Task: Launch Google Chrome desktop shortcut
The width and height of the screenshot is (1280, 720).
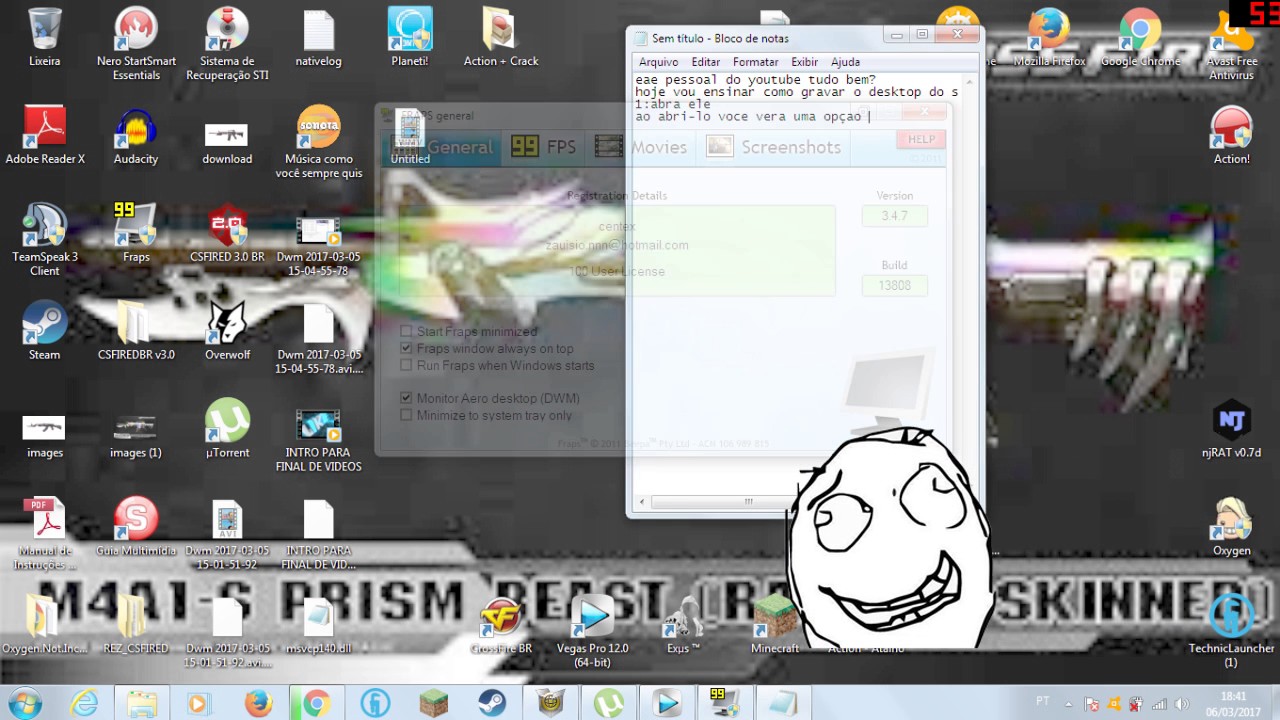Action: tap(1140, 38)
